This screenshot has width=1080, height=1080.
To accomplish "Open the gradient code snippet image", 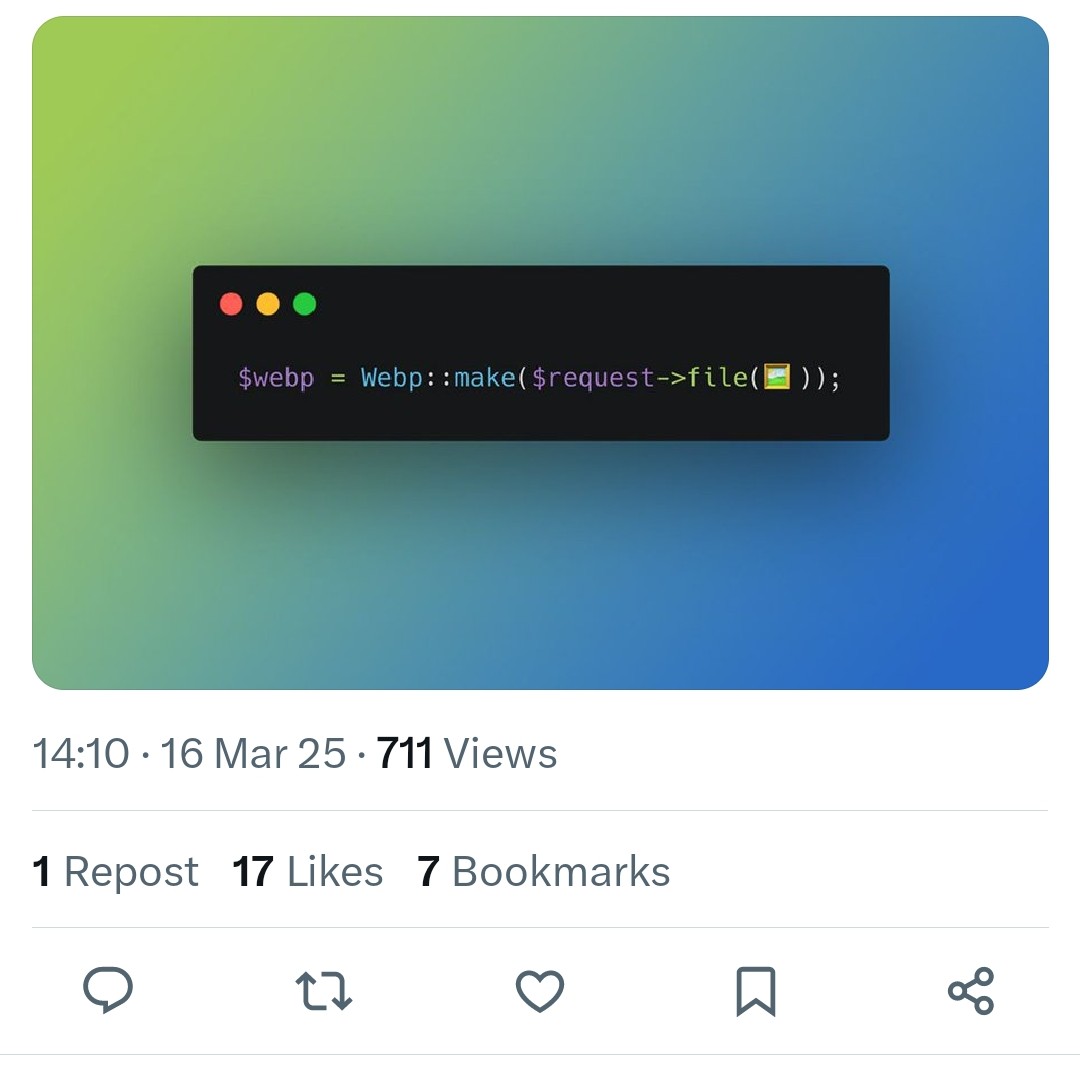I will pyautogui.click(x=540, y=353).
